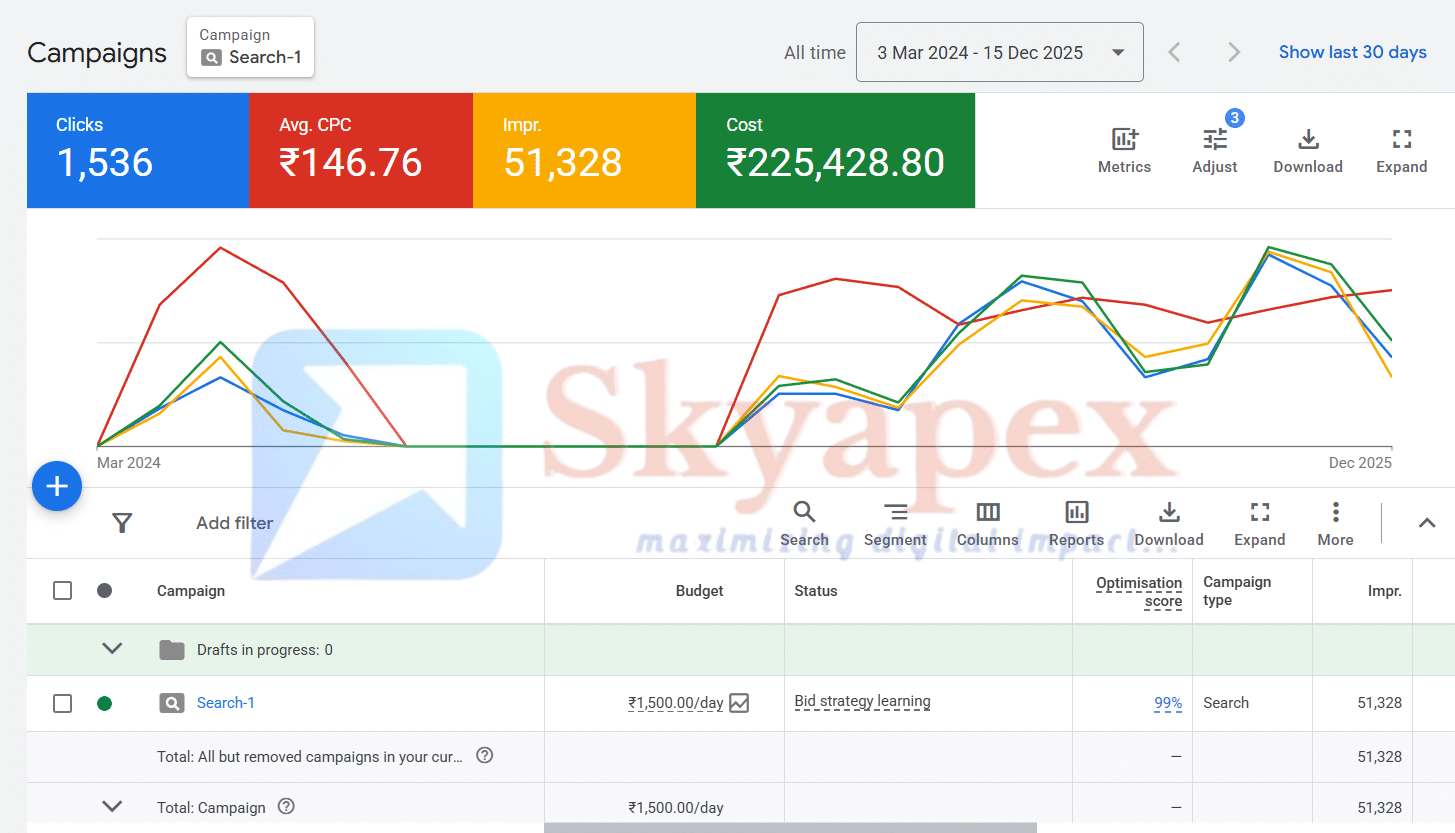This screenshot has width=1455, height=833.
Task: Open the table filter funnel icon
Action: [122, 523]
